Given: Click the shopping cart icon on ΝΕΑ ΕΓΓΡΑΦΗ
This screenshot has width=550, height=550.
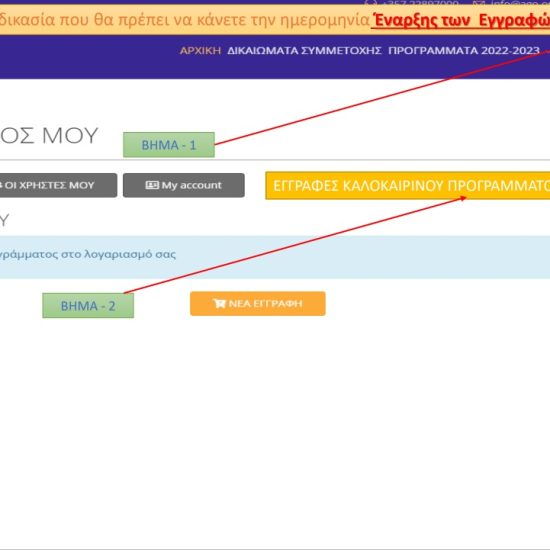Looking at the screenshot, I should point(220,303).
